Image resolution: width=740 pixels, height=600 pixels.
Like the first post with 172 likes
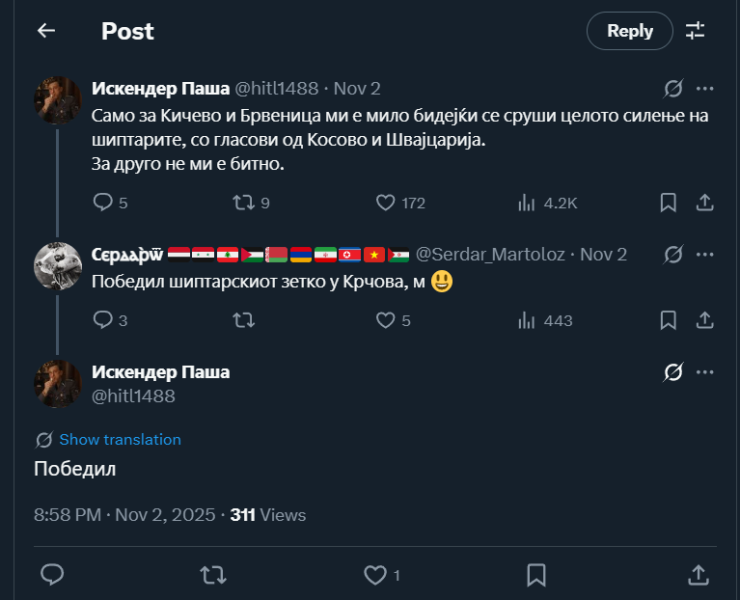(386, 202)
